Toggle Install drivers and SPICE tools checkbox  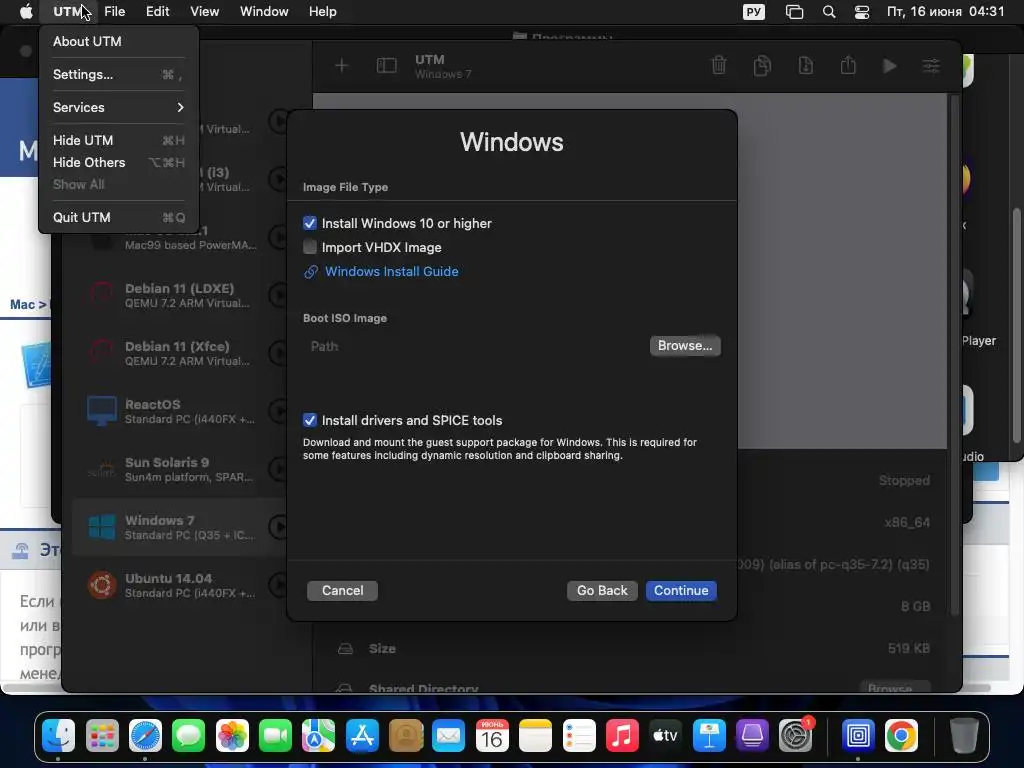coord(310,421)
